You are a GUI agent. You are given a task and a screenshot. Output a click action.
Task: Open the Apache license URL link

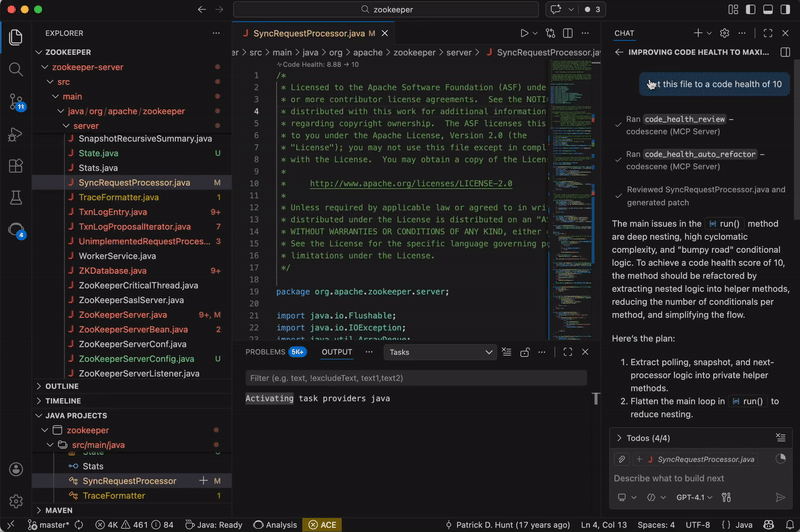point(411,184)
